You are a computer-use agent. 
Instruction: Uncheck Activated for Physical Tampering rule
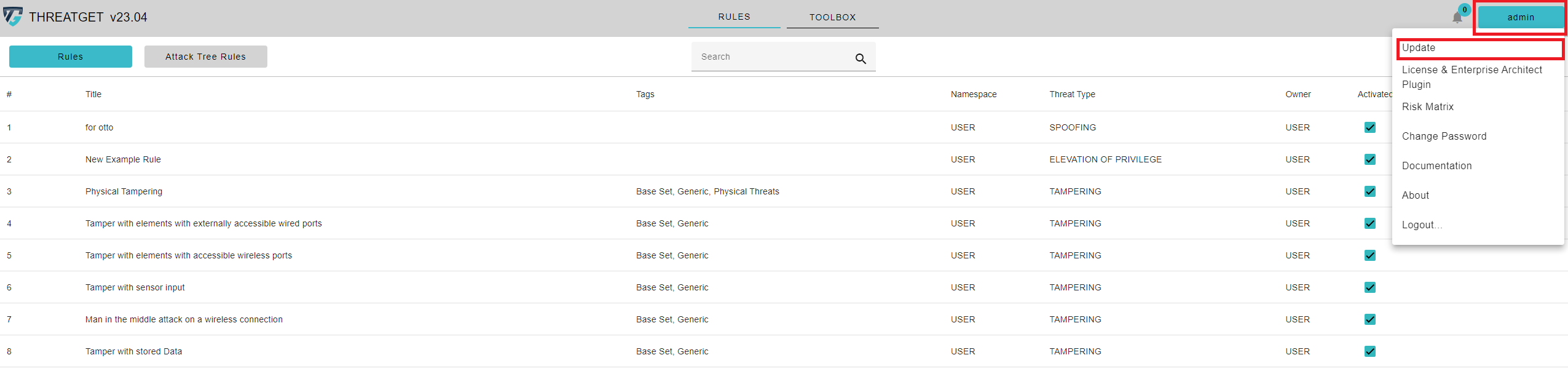1369,191
